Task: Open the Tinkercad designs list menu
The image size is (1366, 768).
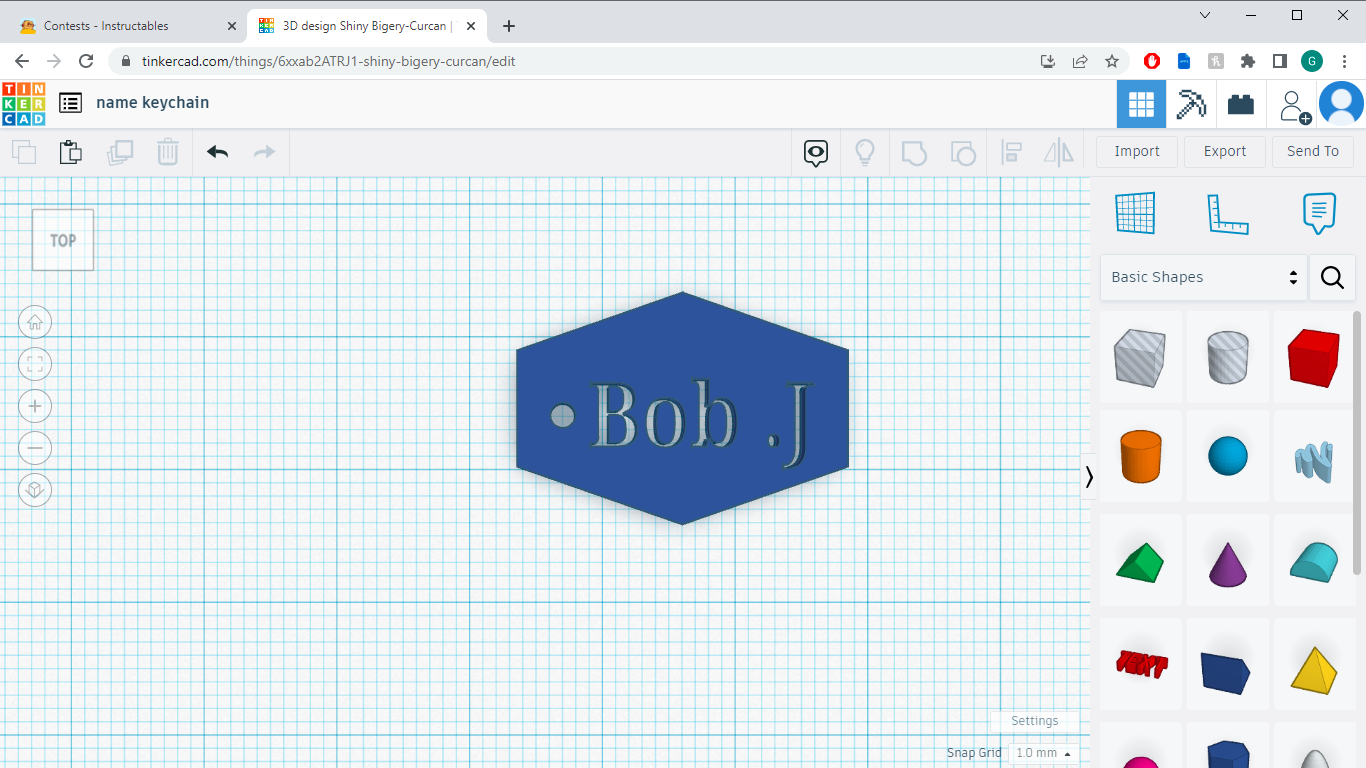Action: [69, 102]
